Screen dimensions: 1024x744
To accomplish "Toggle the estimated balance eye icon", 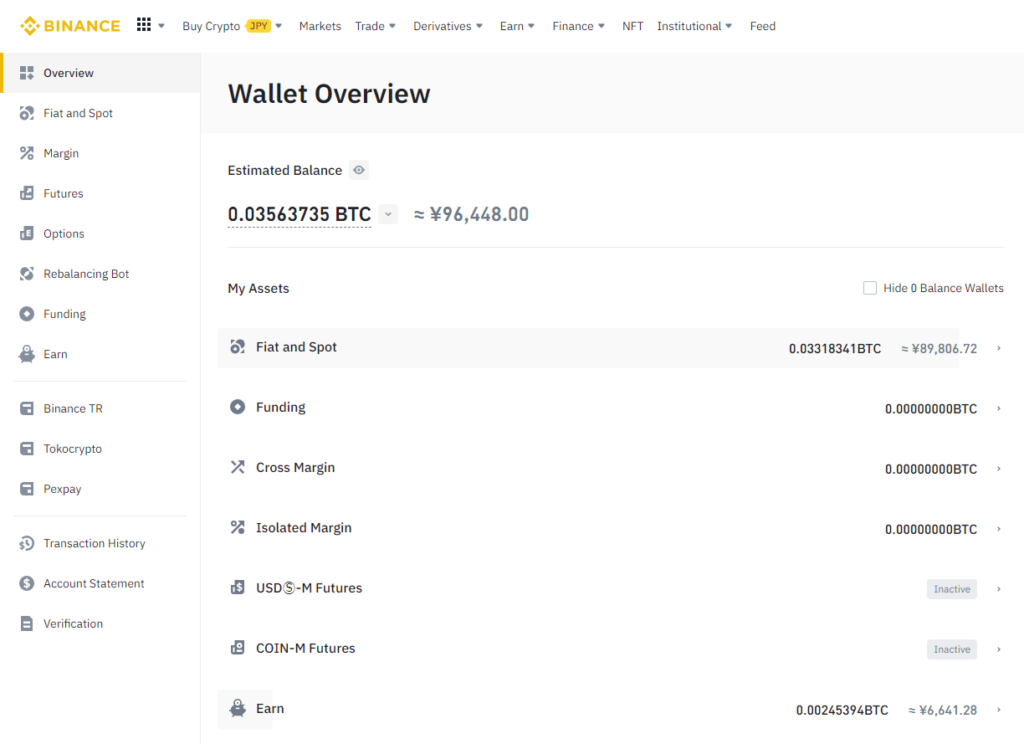I will (x=359, y=171).
